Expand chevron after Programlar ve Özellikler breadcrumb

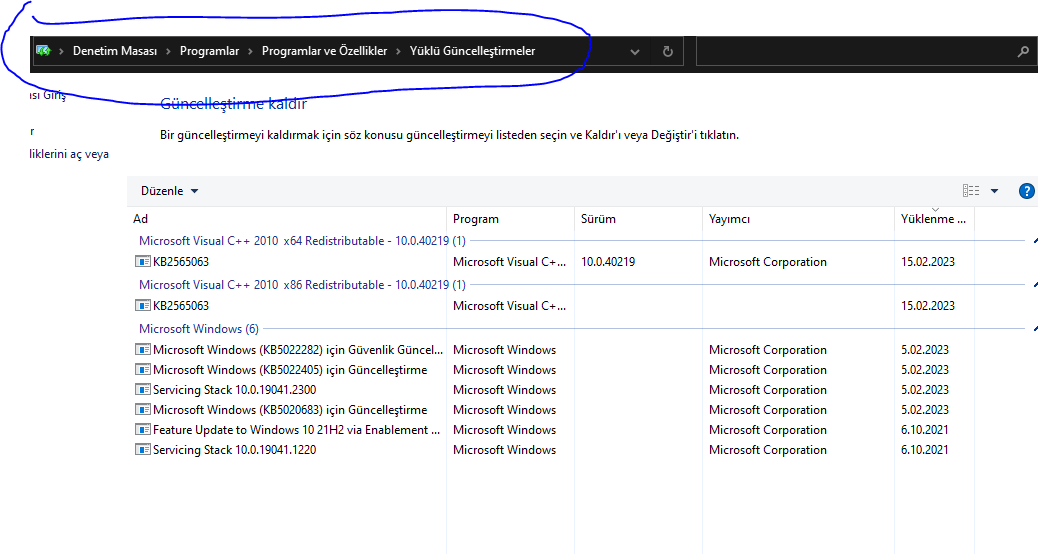(x=399, y=51)
